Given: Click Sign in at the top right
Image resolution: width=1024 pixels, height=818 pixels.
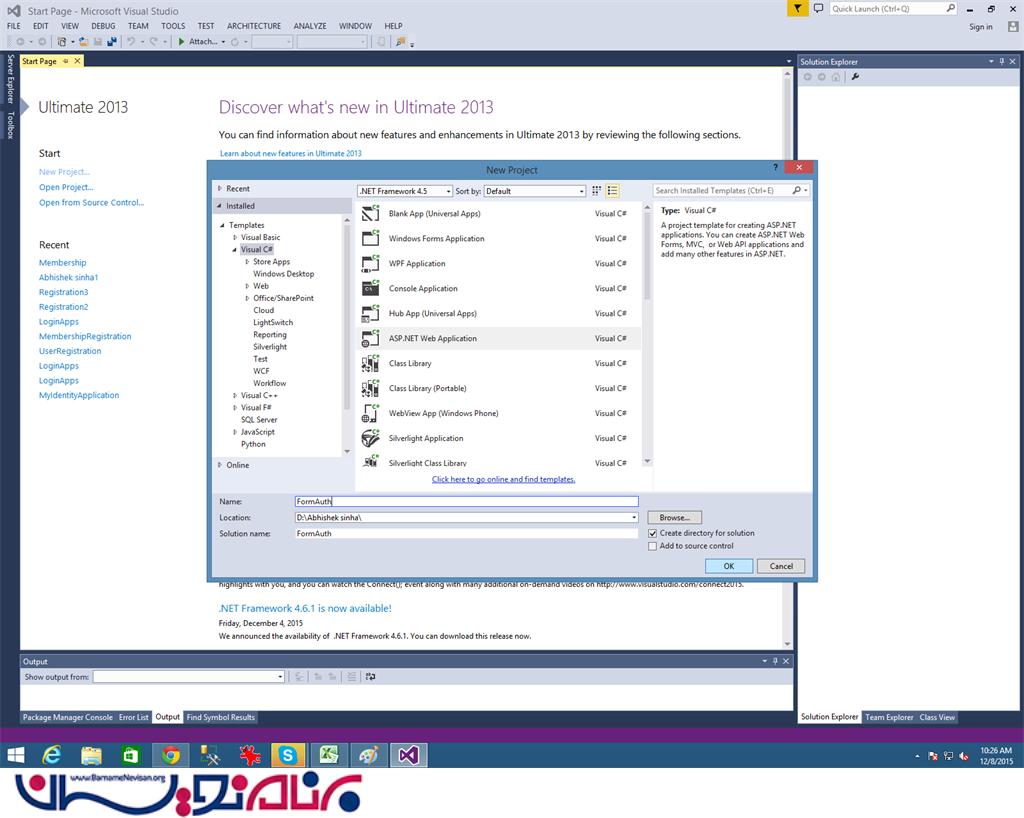Looking at the screenshot, I should click(x=980, y=27).
